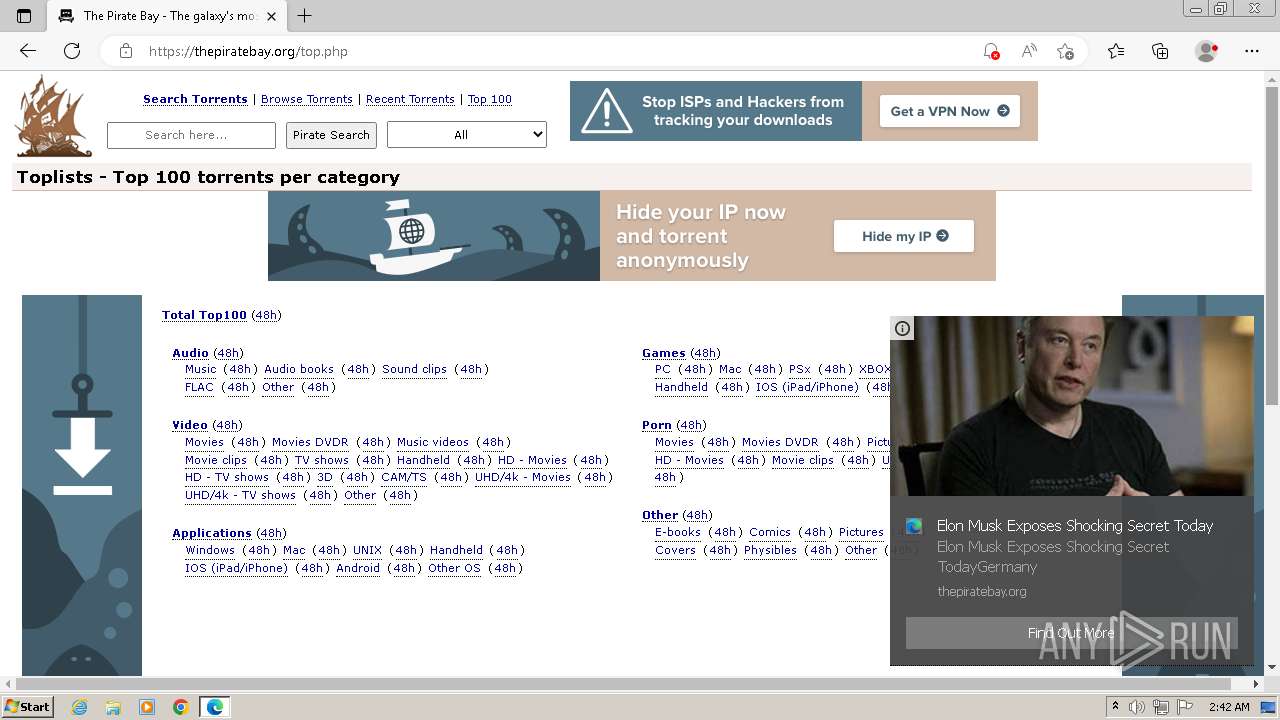1280x720 pixels.
Task: Open the media player taskbar icon
Action: (x=147, y=707)
